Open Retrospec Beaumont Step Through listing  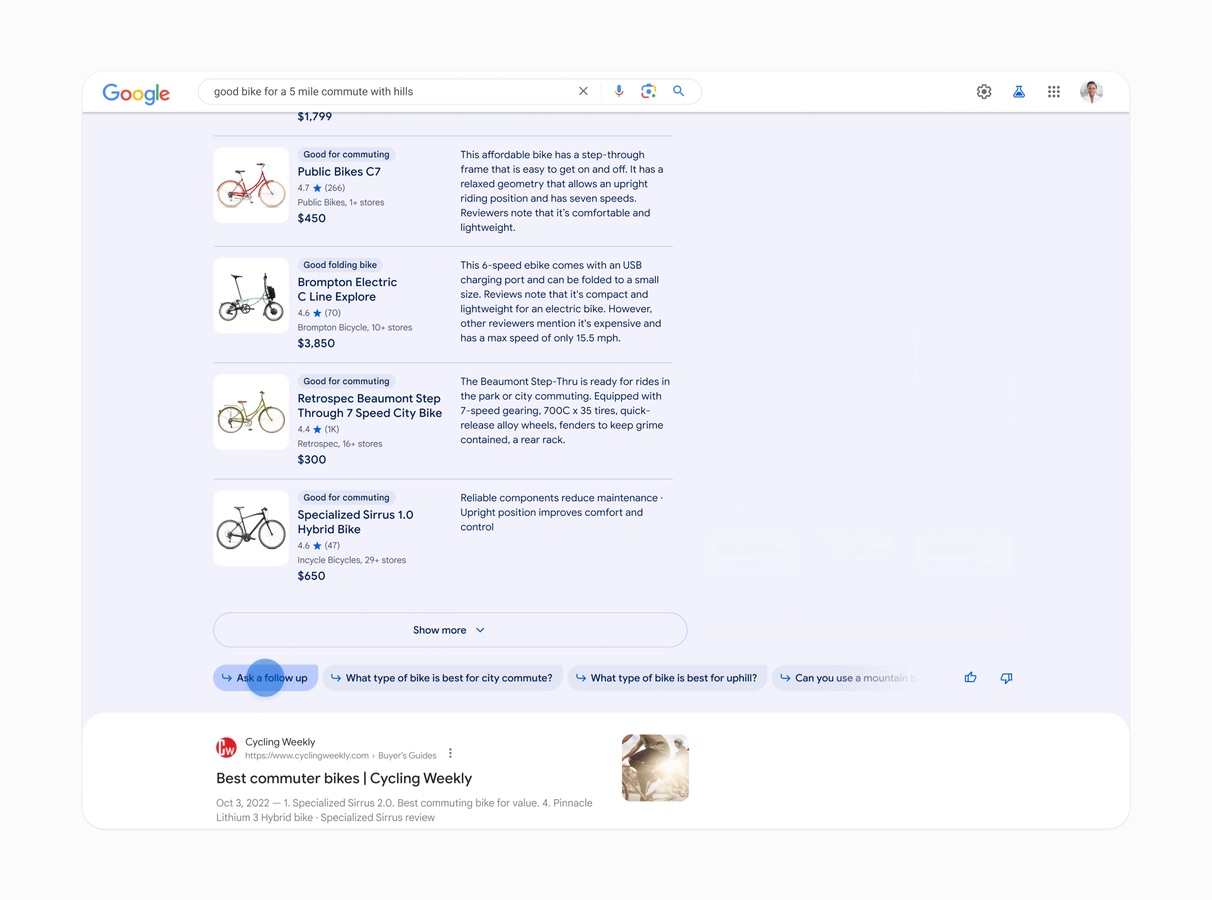[369, 405]
